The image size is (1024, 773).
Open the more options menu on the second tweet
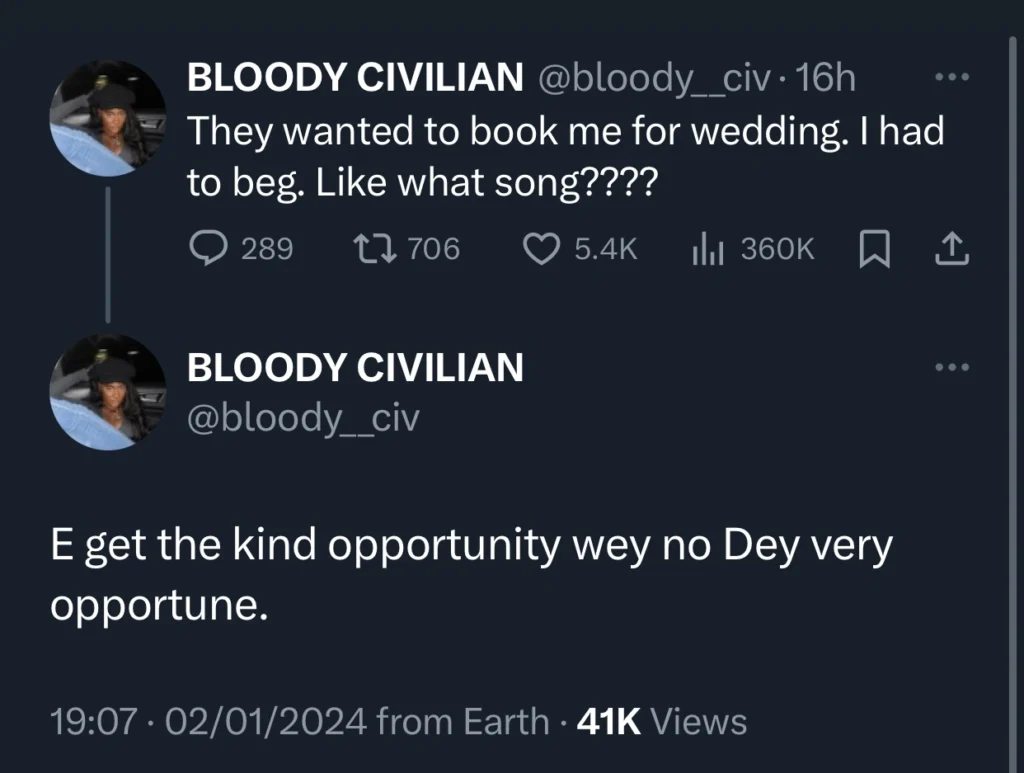click(x=950, y=366)
